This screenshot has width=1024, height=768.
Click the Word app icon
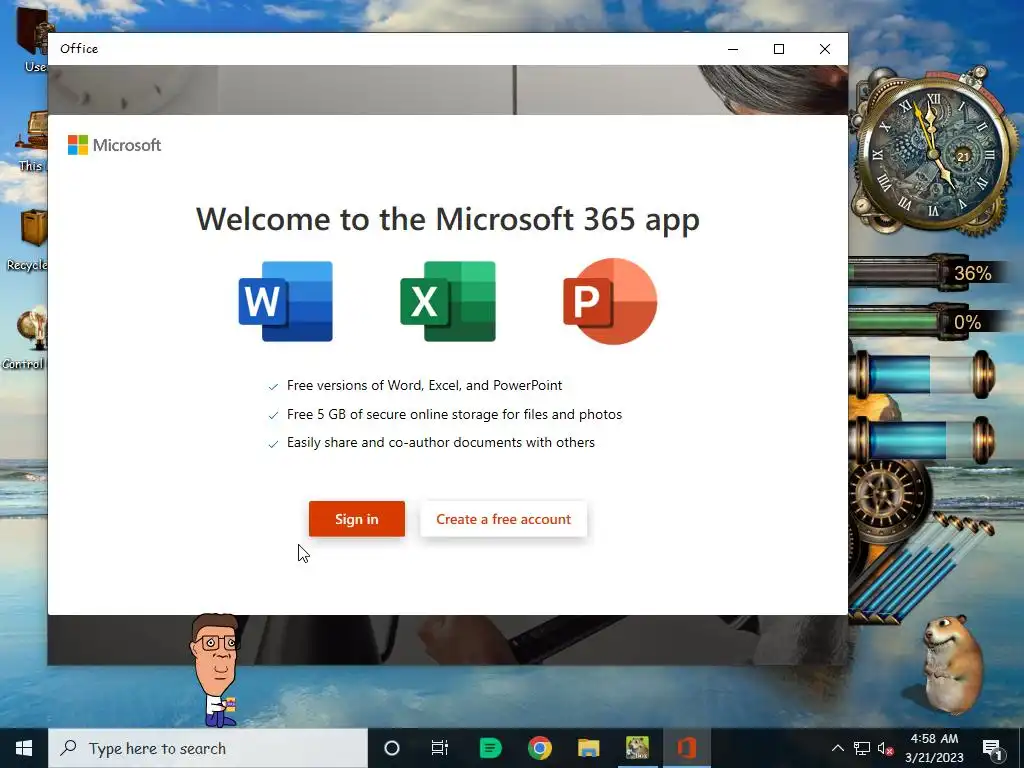[286, 301]
